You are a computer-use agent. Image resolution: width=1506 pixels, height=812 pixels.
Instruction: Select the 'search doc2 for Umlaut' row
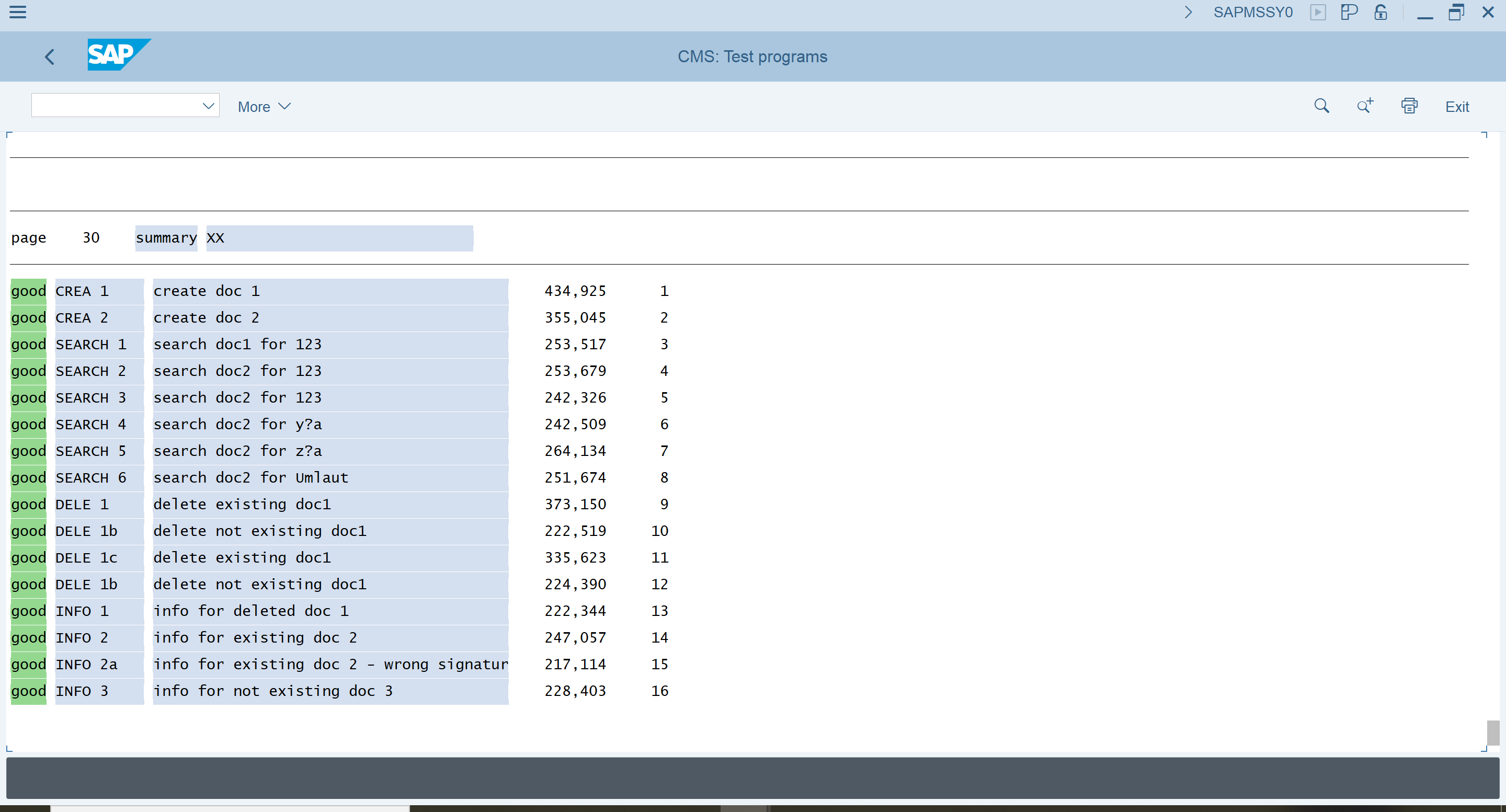point(250,477)
